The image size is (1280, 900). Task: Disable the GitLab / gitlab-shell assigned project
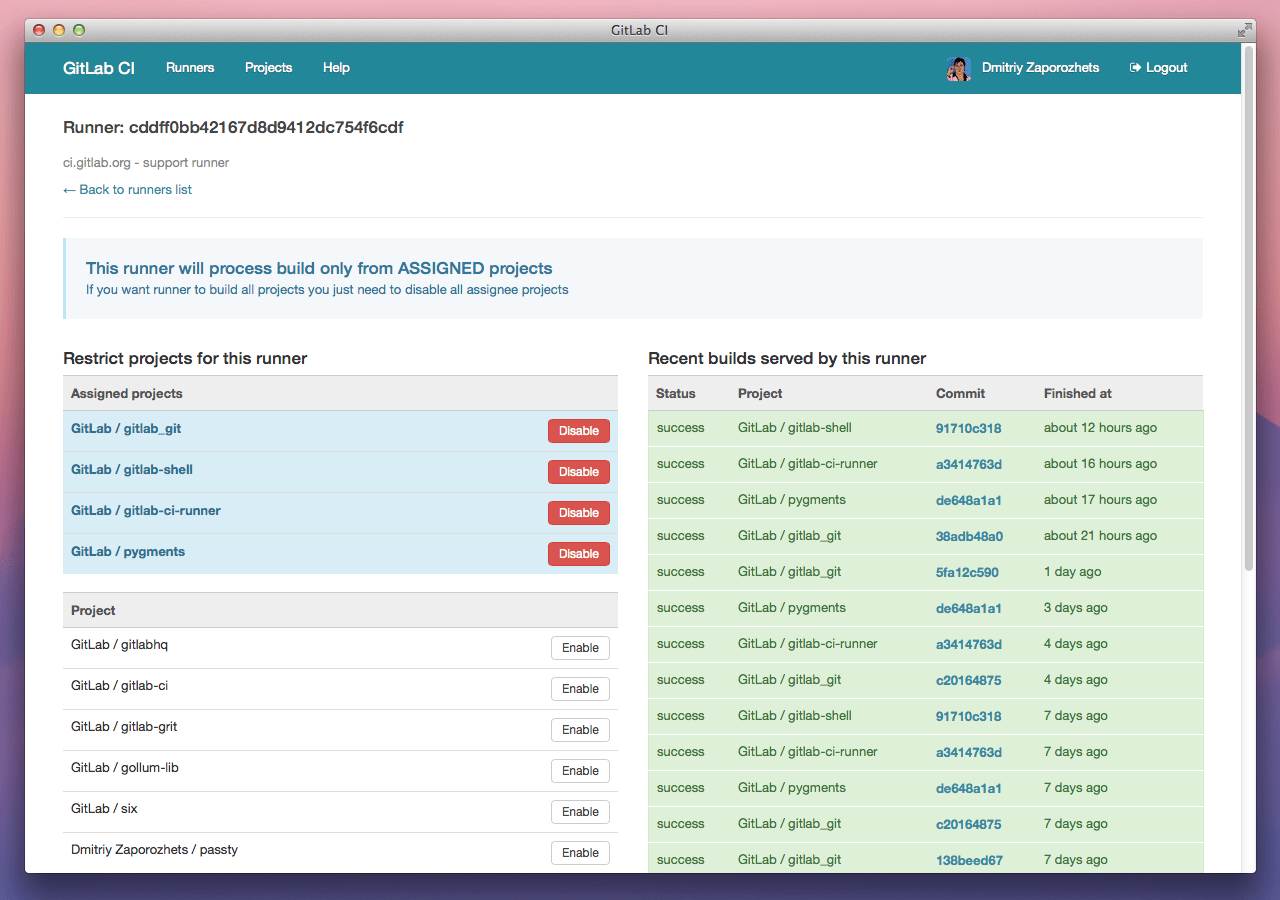[578, 471]
